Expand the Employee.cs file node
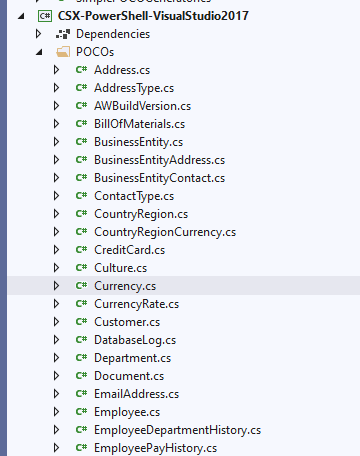 tap(56, 412)
